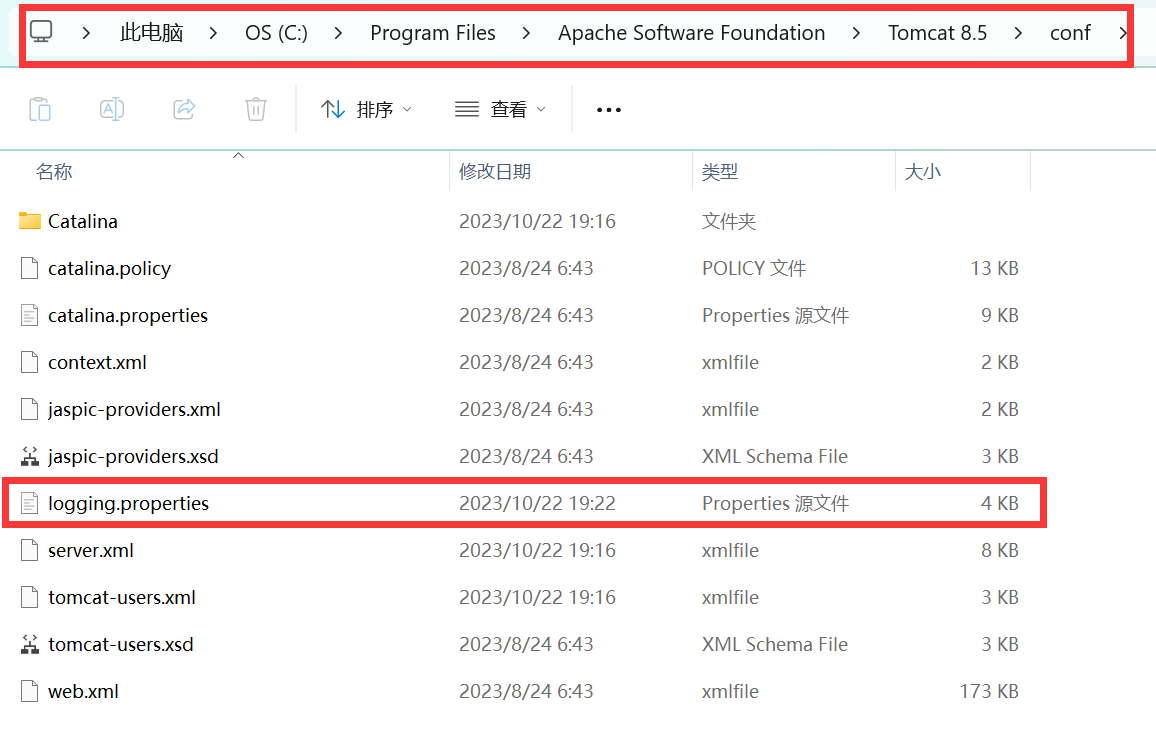Go to Tomcat 8.5 in the breadcrumb
1156x741 pixels.
937,32
